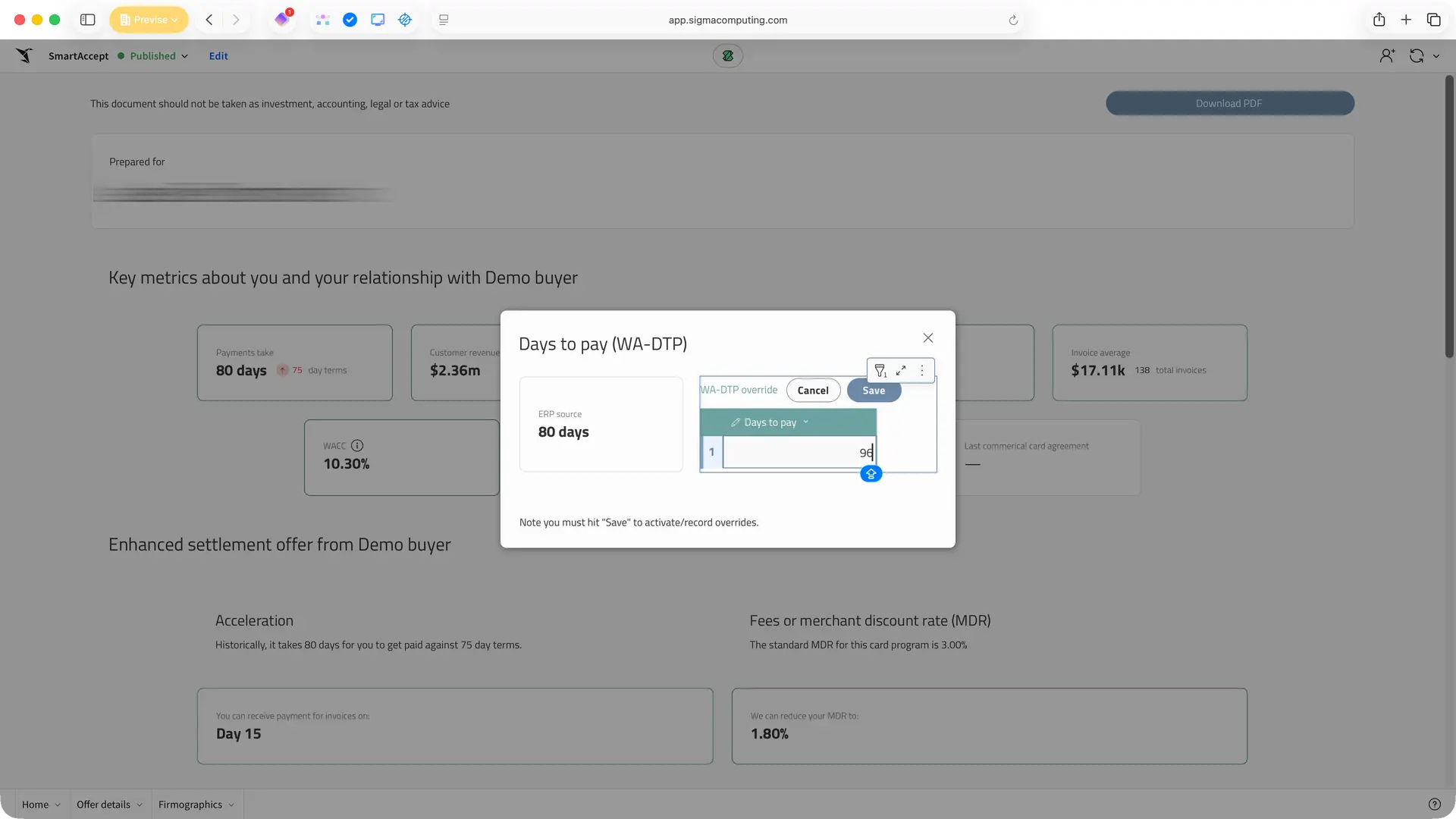Cancel the WA-DTP override entry
1456x819 pixels.
tap(812, 391)
